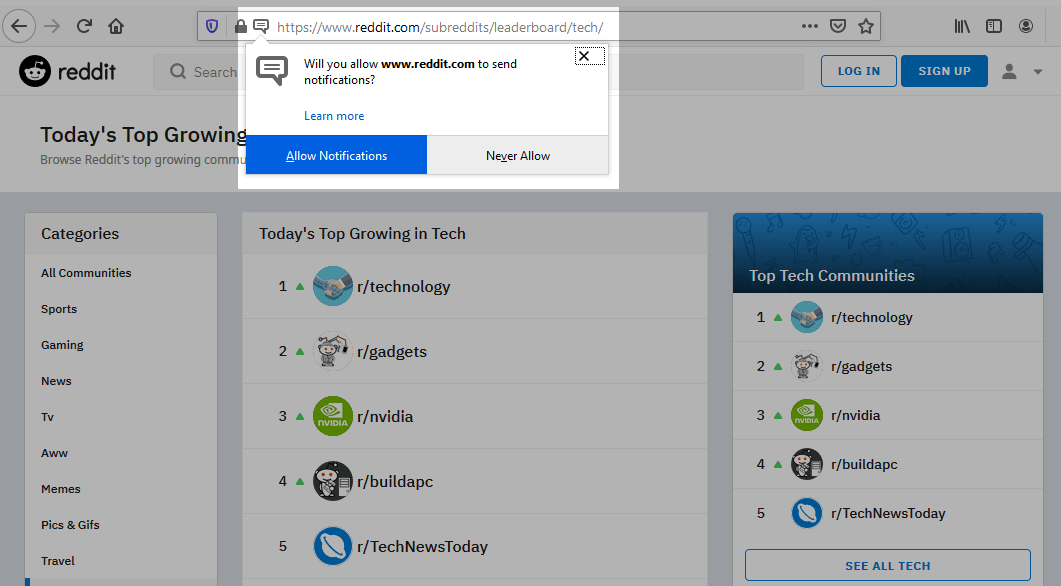Choose Never Allow for notifications

click(518, 155)
